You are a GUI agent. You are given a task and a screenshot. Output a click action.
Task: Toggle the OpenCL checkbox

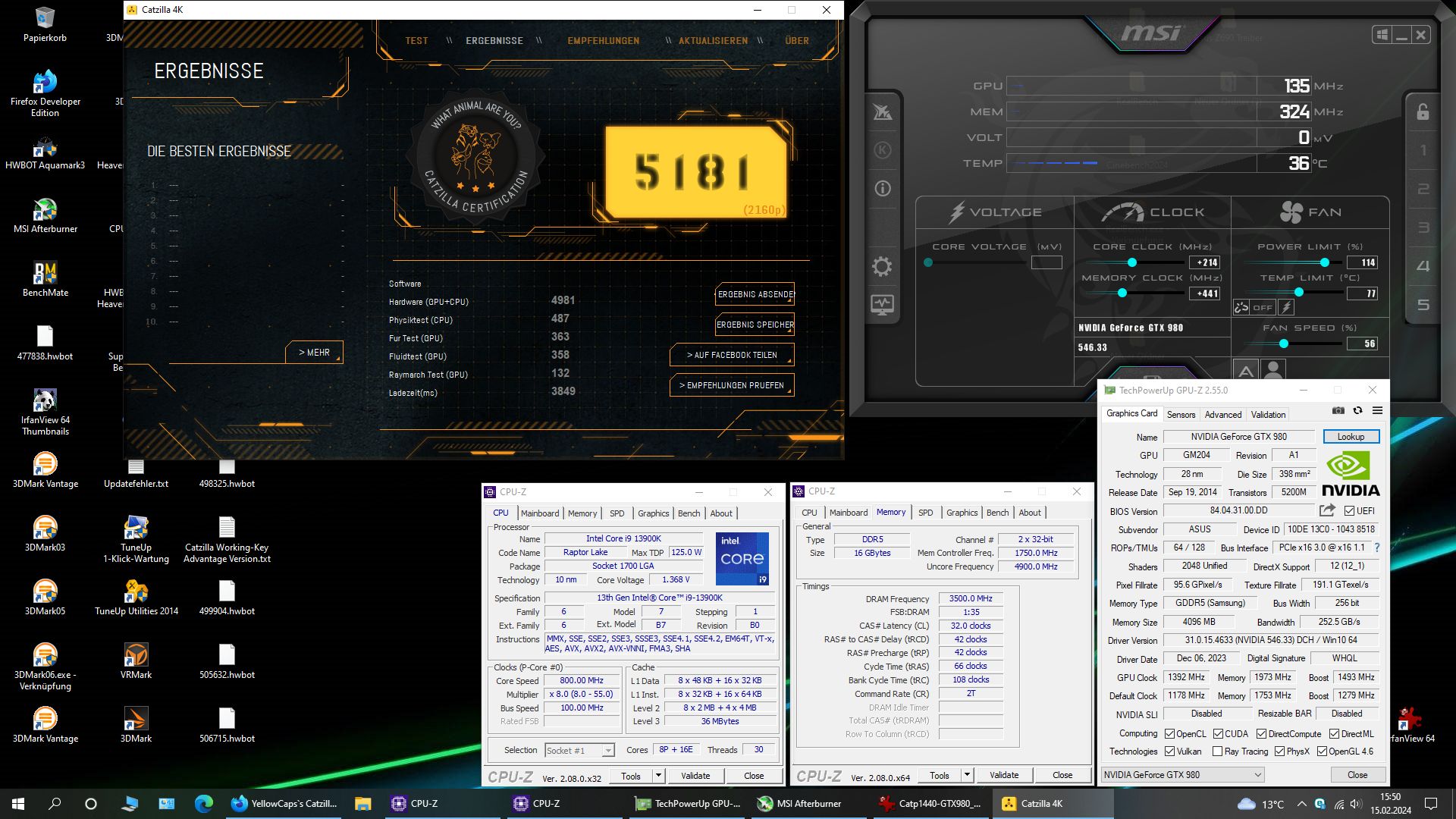click(1169, 733)
